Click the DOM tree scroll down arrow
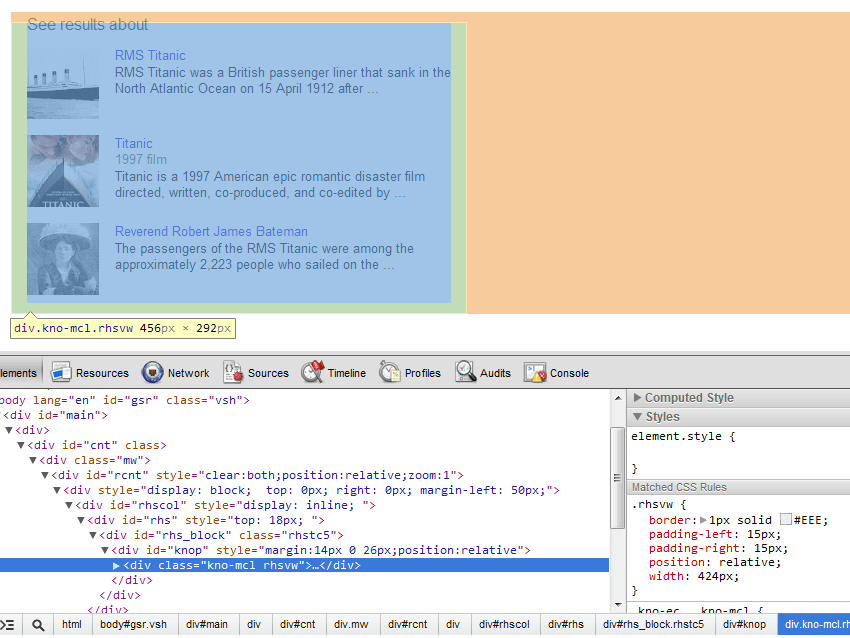This screenshot has width=850, height=638. coord(618,604)
